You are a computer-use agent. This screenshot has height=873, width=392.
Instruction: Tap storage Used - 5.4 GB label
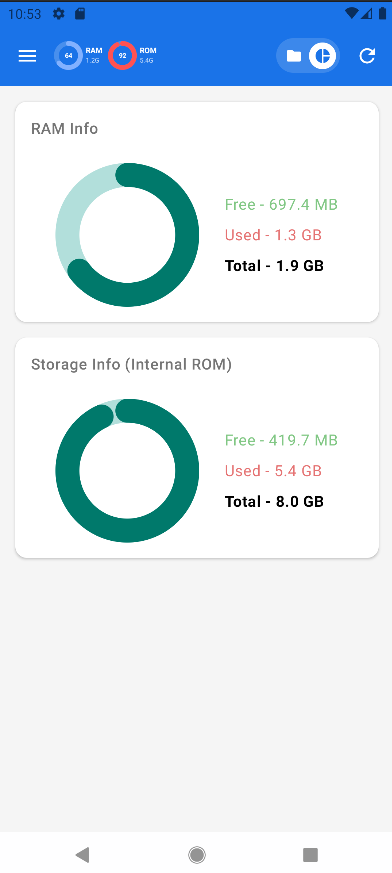click(273, 471)
